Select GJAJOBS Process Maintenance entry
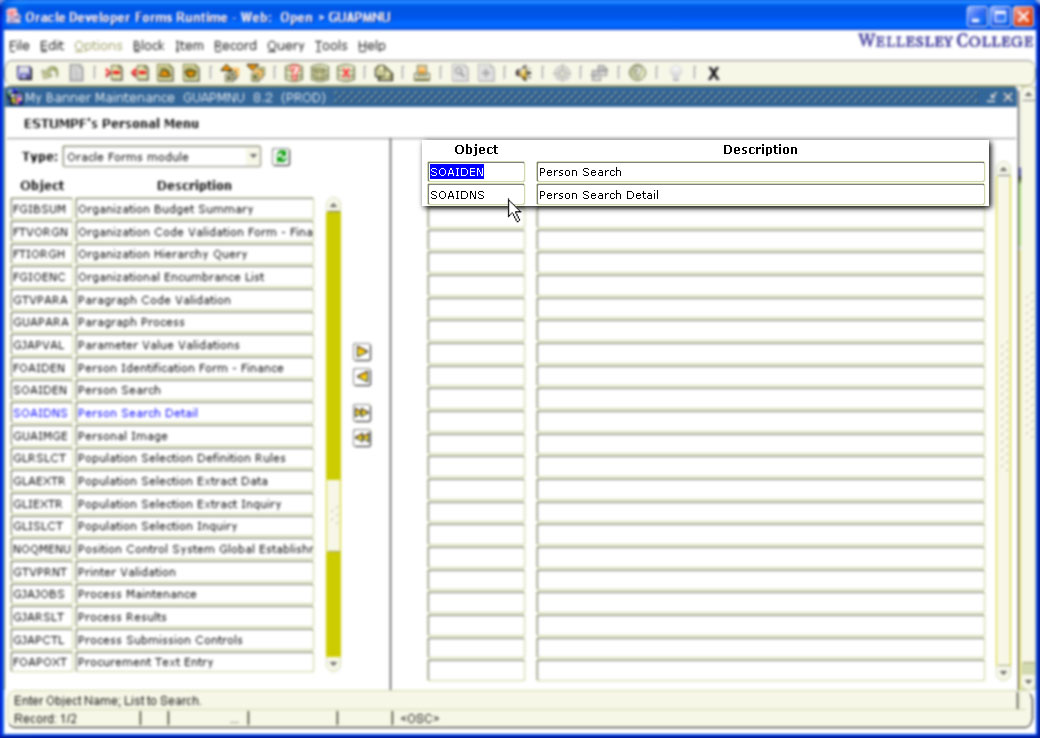The height and width of the screenshot is (738, 1040). tap(162, 594)
